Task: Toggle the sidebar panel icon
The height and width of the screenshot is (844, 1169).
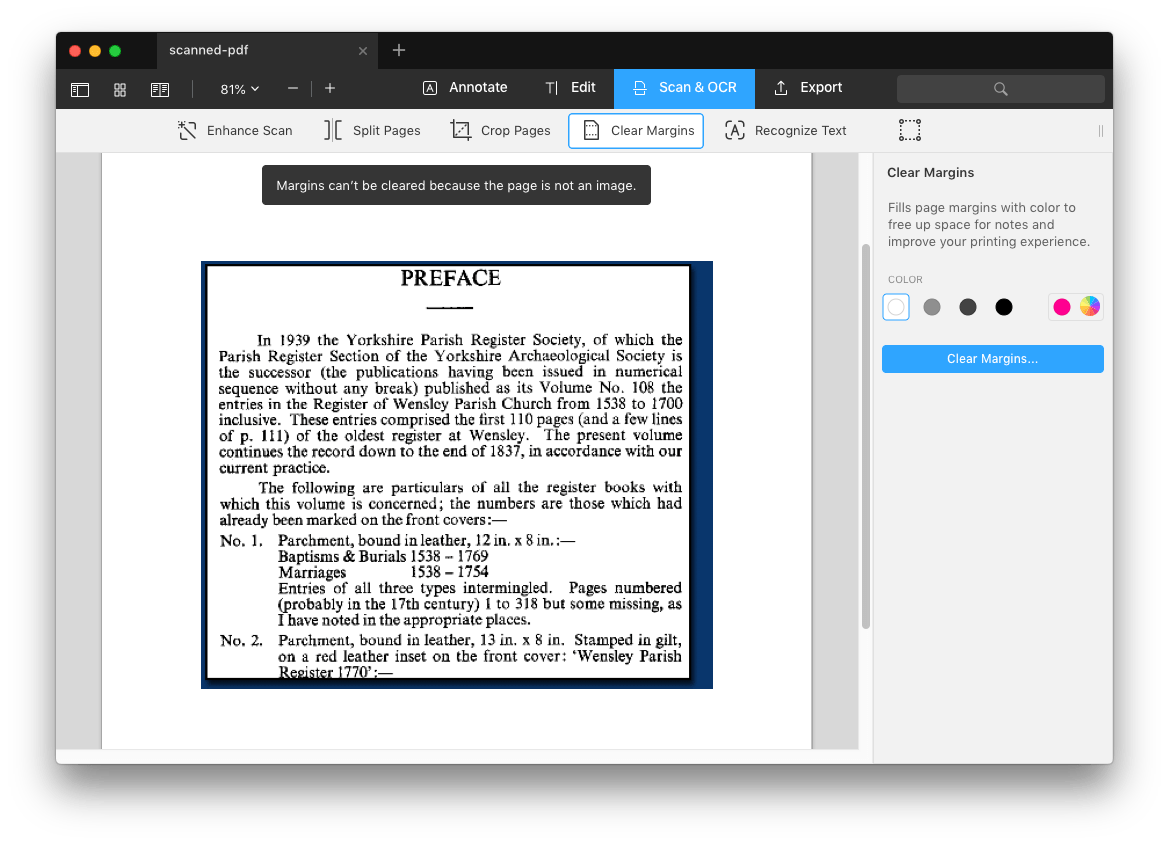Action: pos(80,89)
